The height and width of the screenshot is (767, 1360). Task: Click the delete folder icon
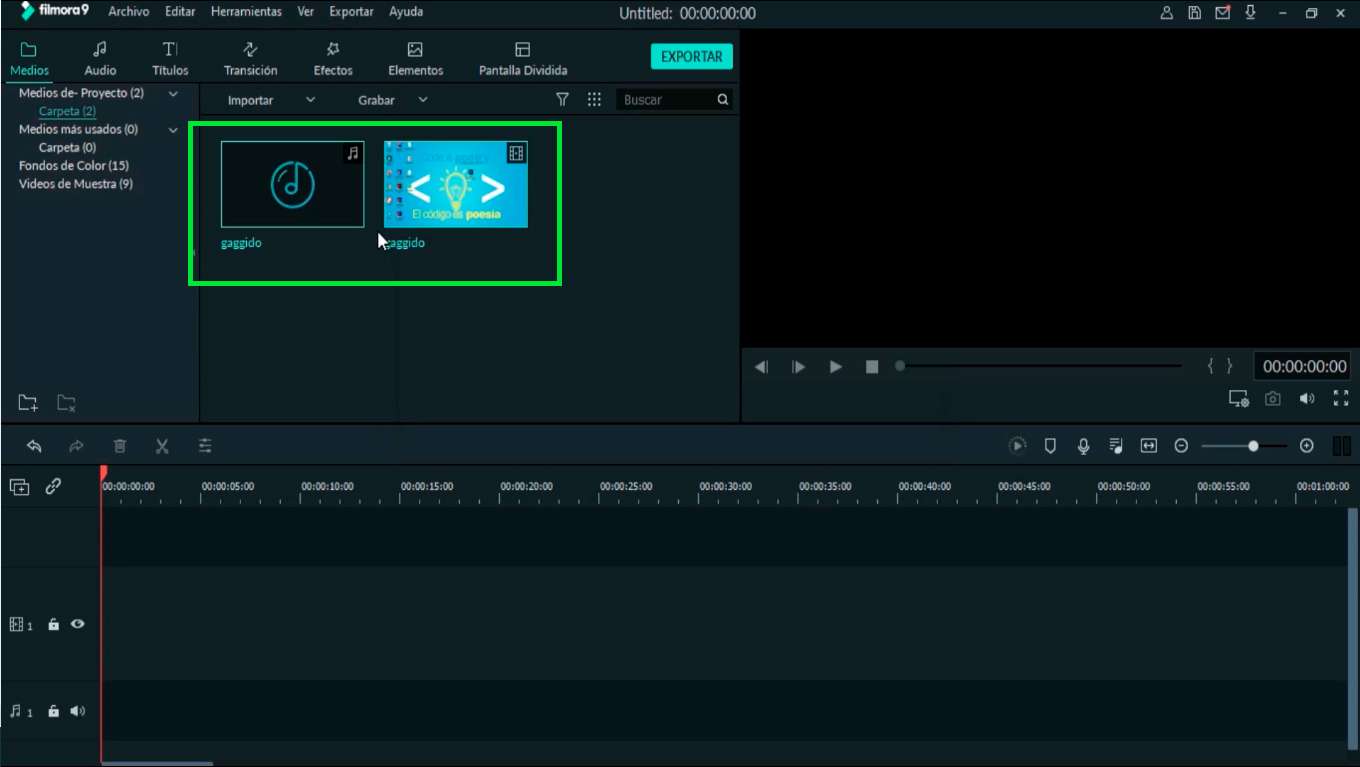66,403
